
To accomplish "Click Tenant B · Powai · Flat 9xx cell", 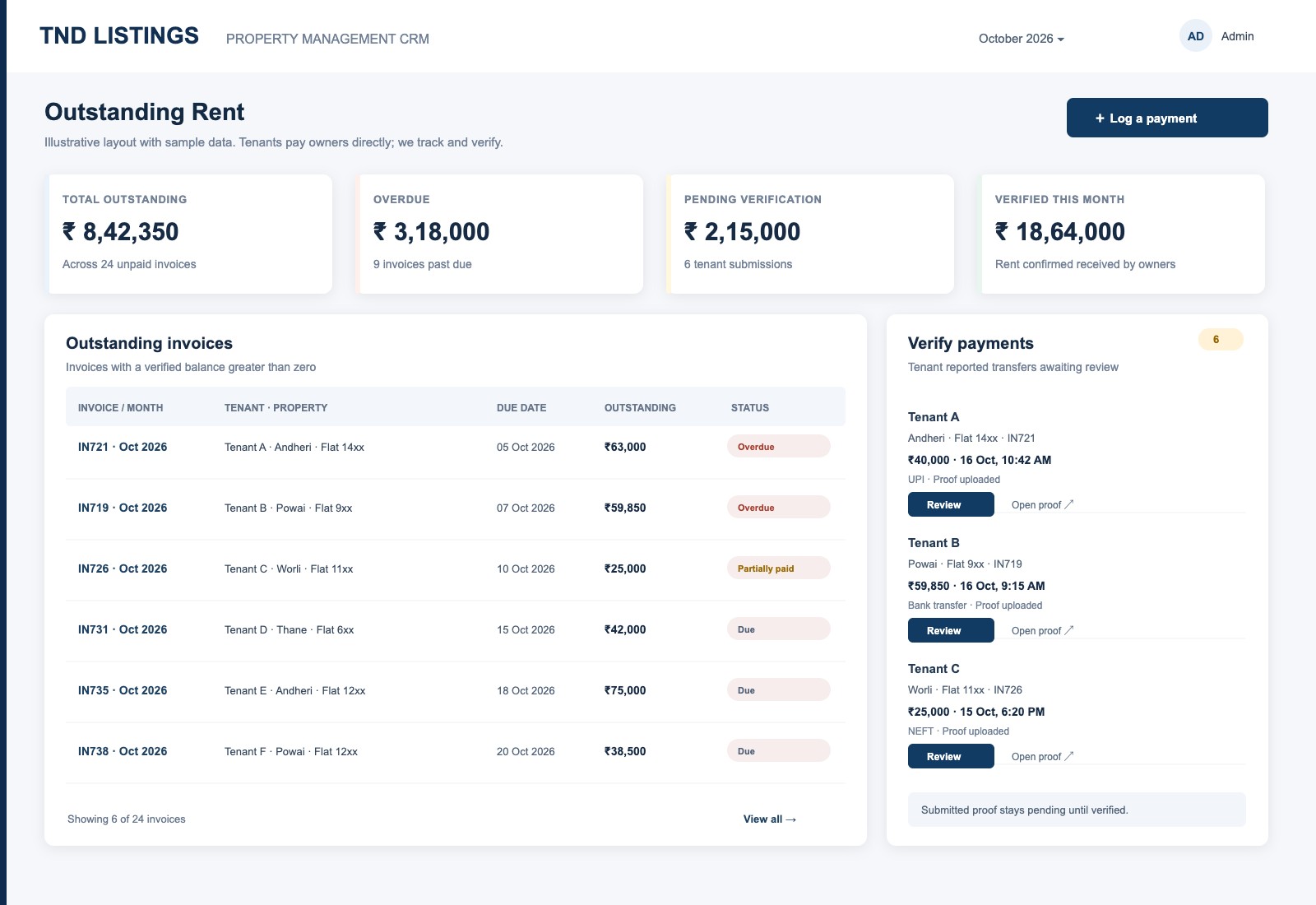I will (x=289, y=508).
